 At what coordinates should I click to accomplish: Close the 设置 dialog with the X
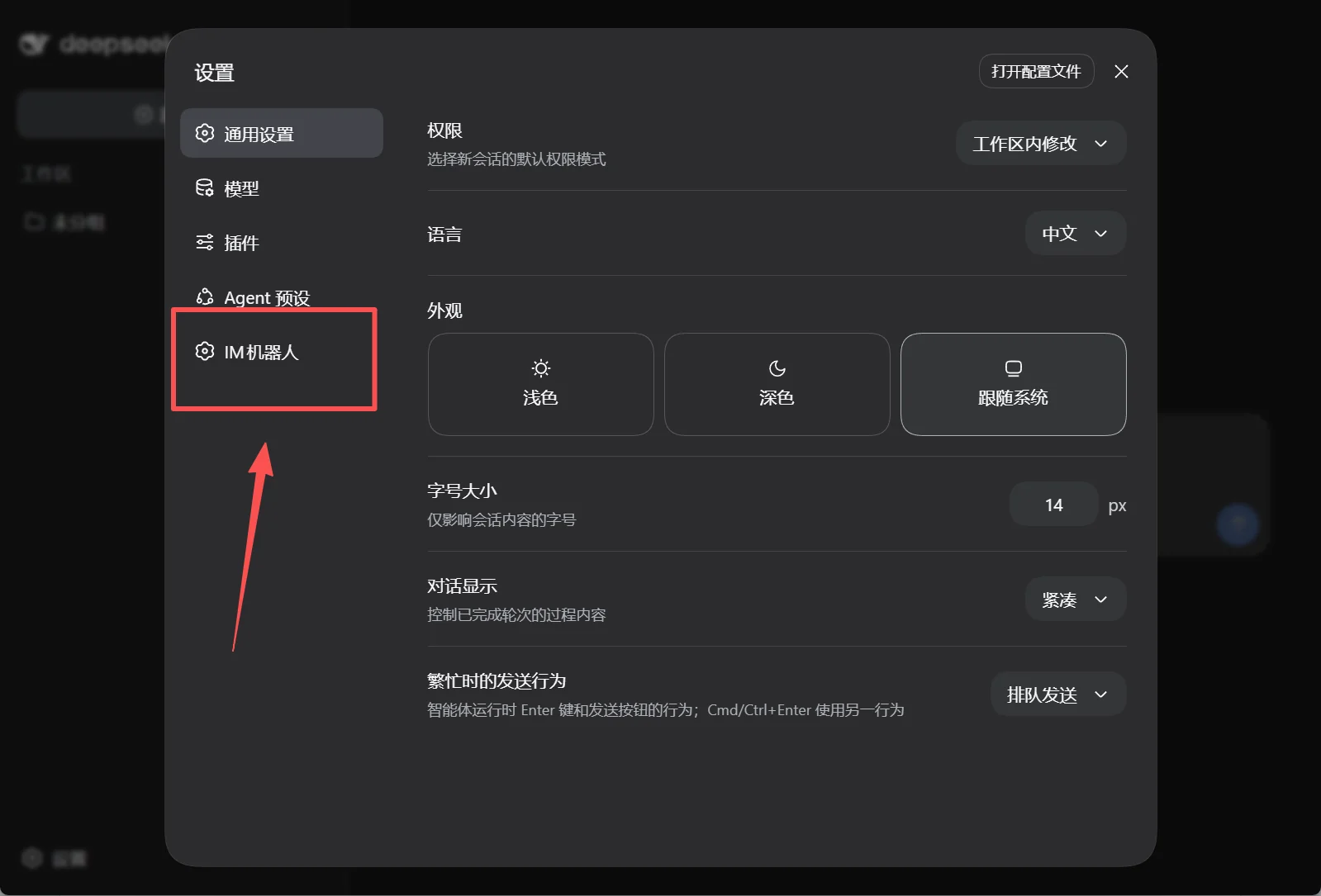(x=1121, y=72)
